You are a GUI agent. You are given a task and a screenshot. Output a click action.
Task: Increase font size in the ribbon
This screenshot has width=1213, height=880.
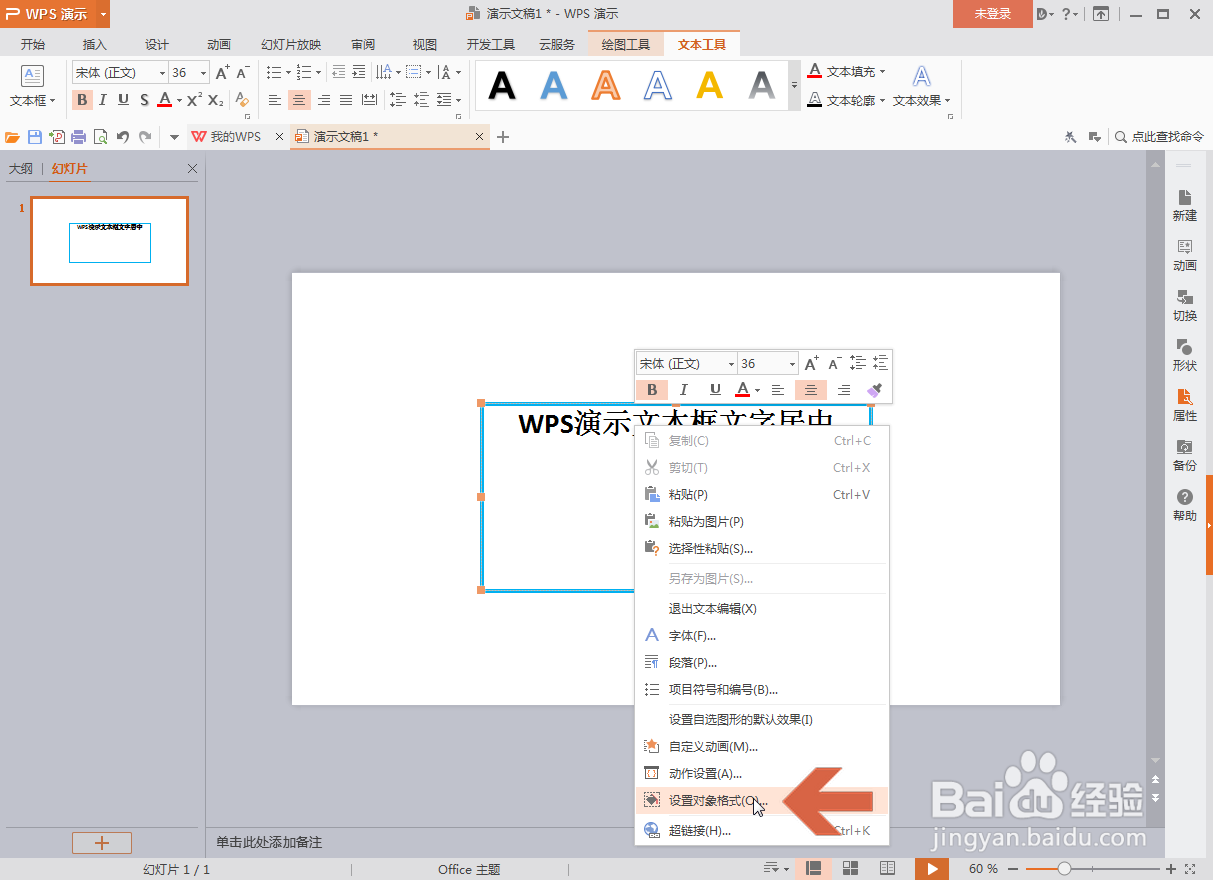click(x=223, y=72)
